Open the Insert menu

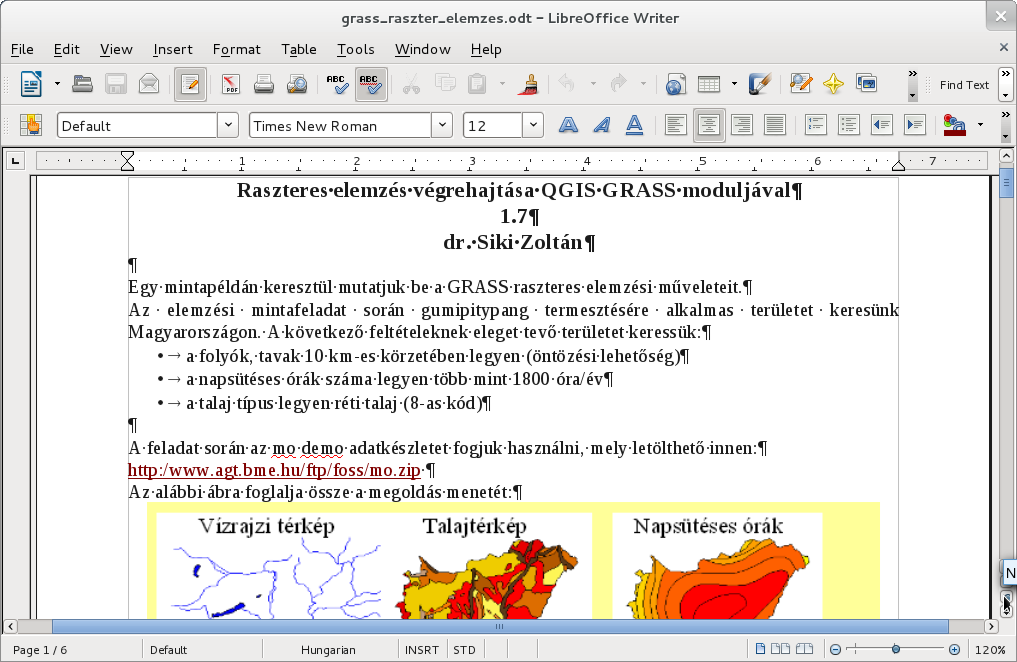[173, 49]
